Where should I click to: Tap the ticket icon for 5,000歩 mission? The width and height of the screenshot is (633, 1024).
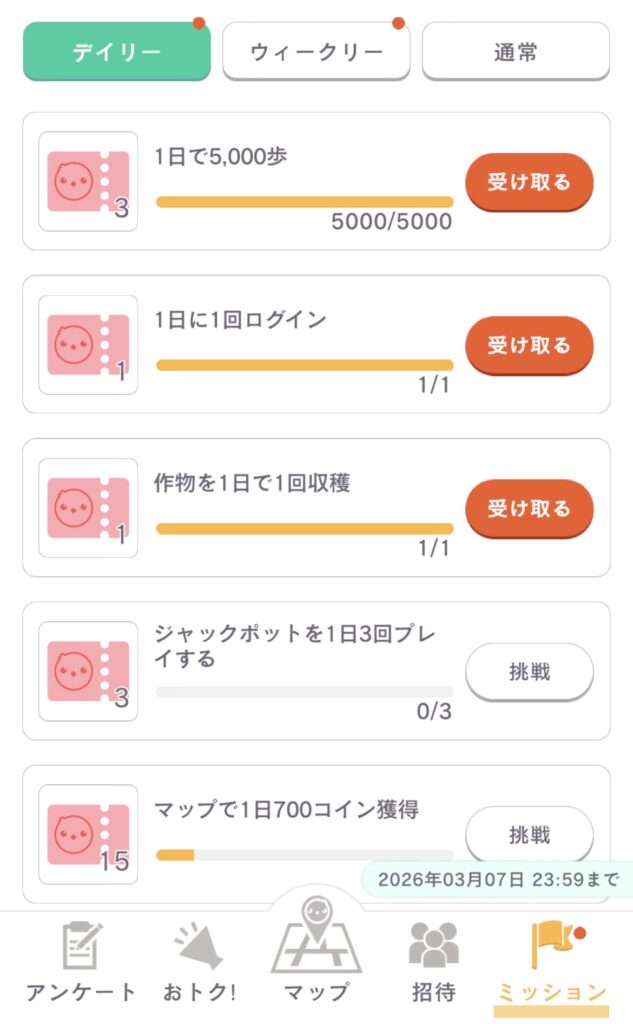[88, 181]
